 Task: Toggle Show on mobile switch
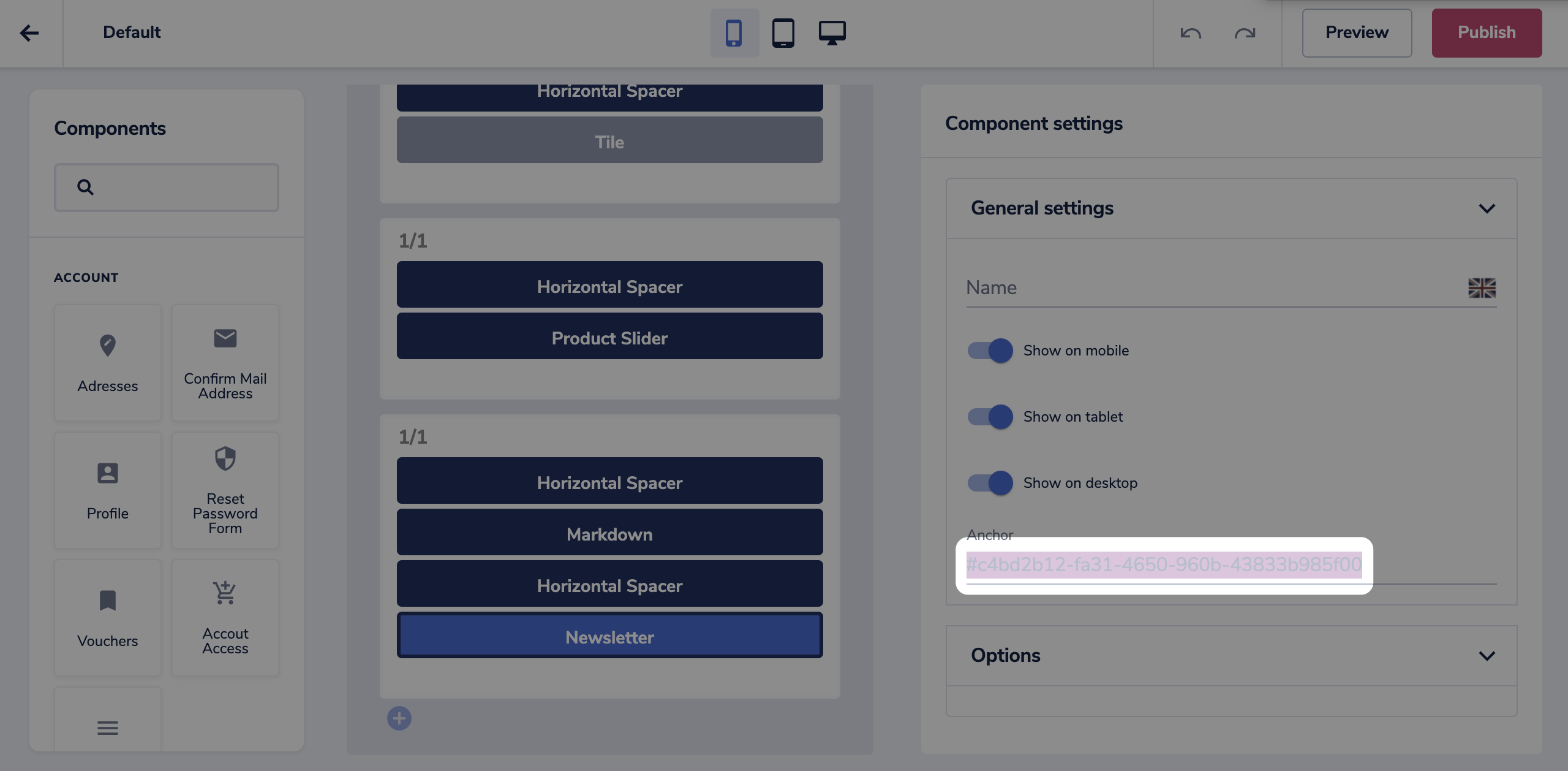pyautogui.click(x=990, y=351)
